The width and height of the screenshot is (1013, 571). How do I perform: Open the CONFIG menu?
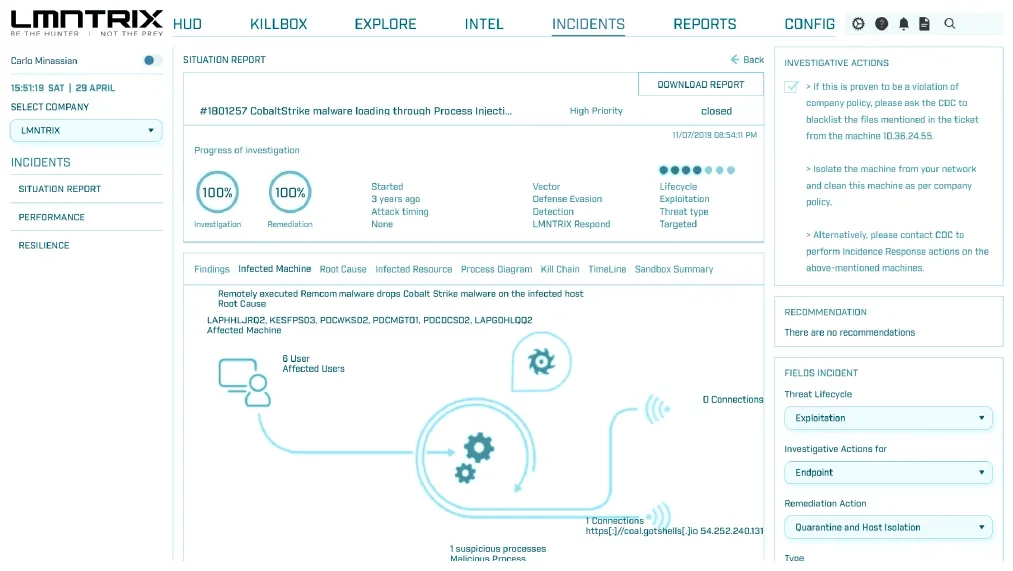(809, 25)
